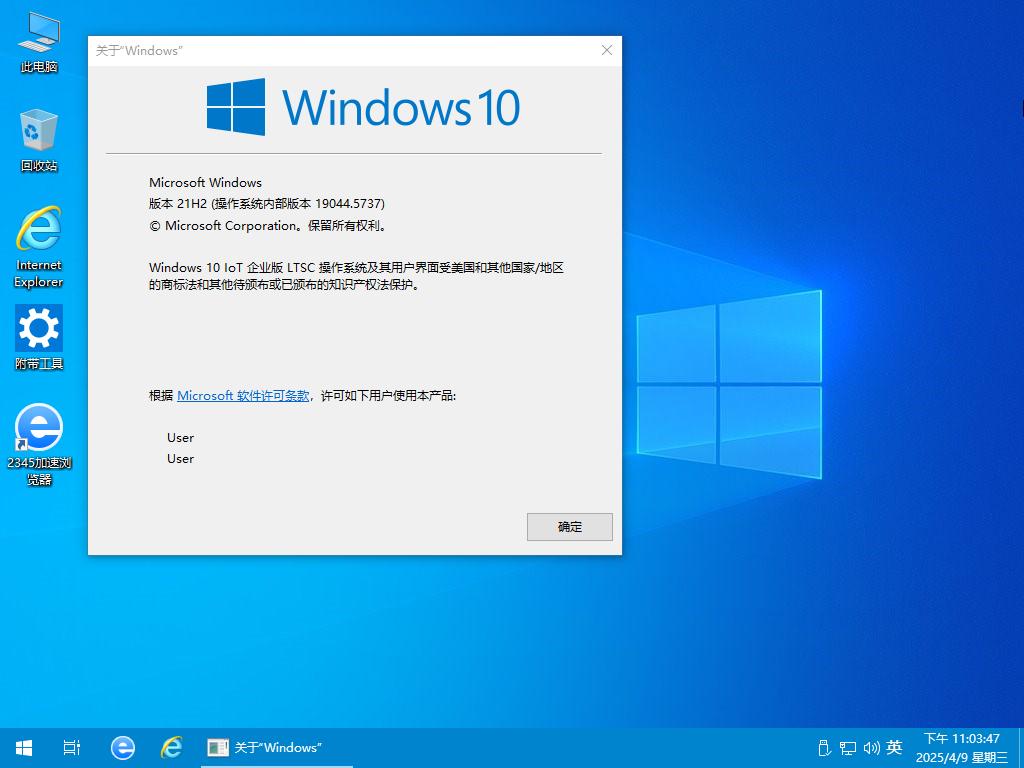The width and height of the screenshot is (1024, 768).
Task: Open the Microsoft 软件许可条款 link
Action: (x=243, y=396)
